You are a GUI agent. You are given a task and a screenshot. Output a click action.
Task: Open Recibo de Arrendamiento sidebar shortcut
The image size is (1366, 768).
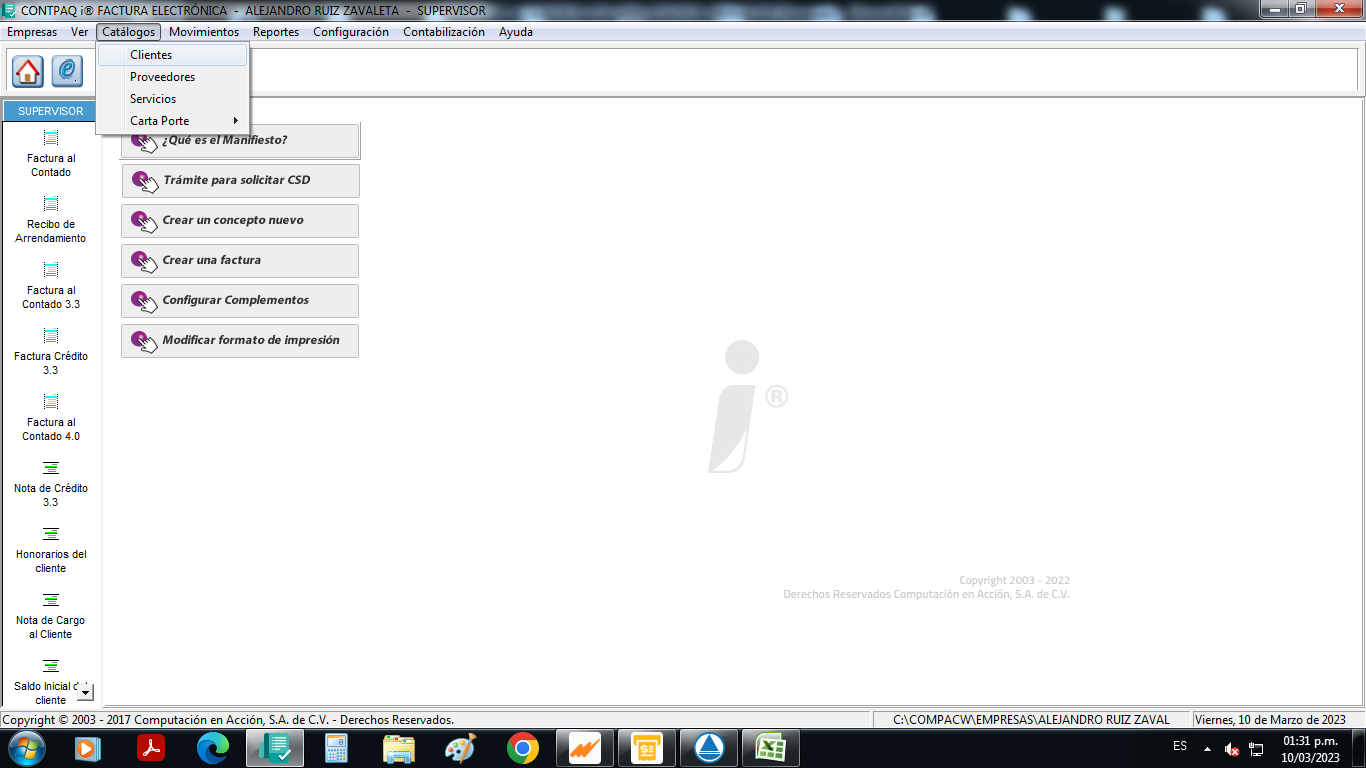click(51, 220)
